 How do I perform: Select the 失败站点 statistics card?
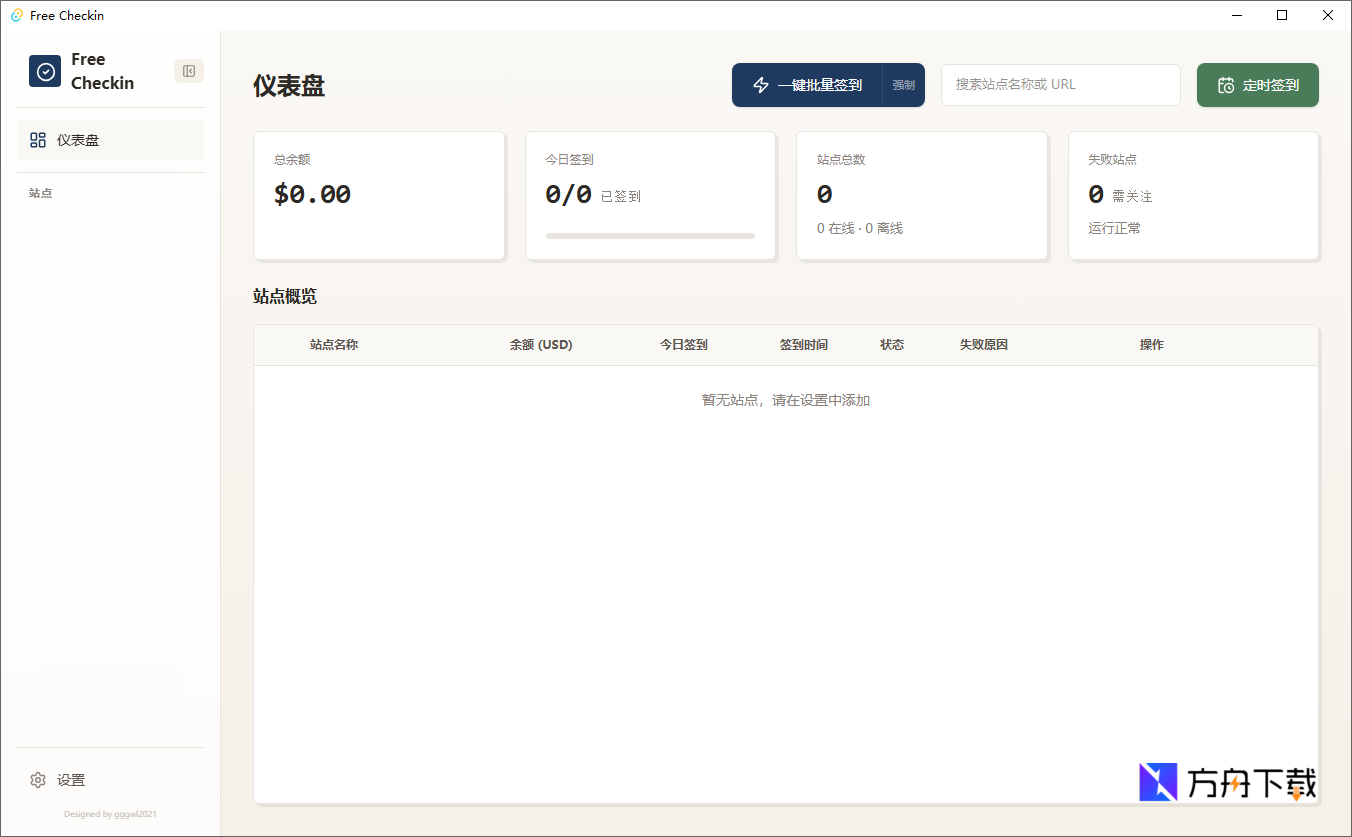pyautogui.click(x=1193, y=195)
